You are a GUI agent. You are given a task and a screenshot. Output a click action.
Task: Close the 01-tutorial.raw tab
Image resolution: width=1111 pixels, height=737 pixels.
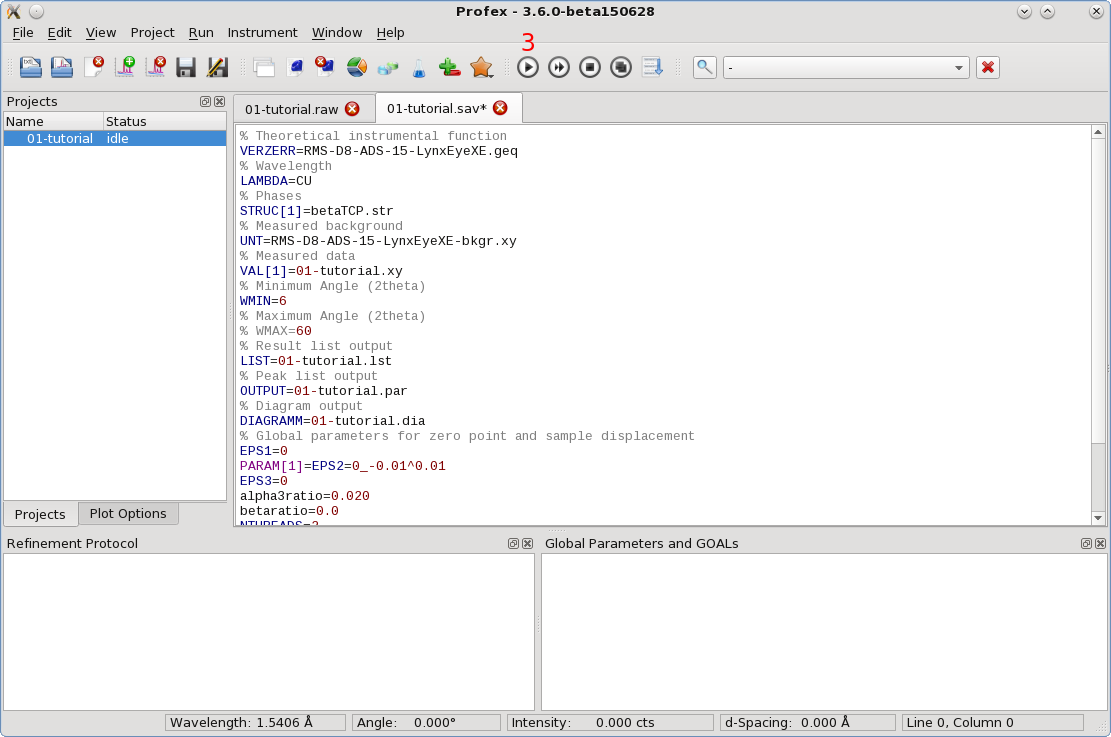[352, 108]
